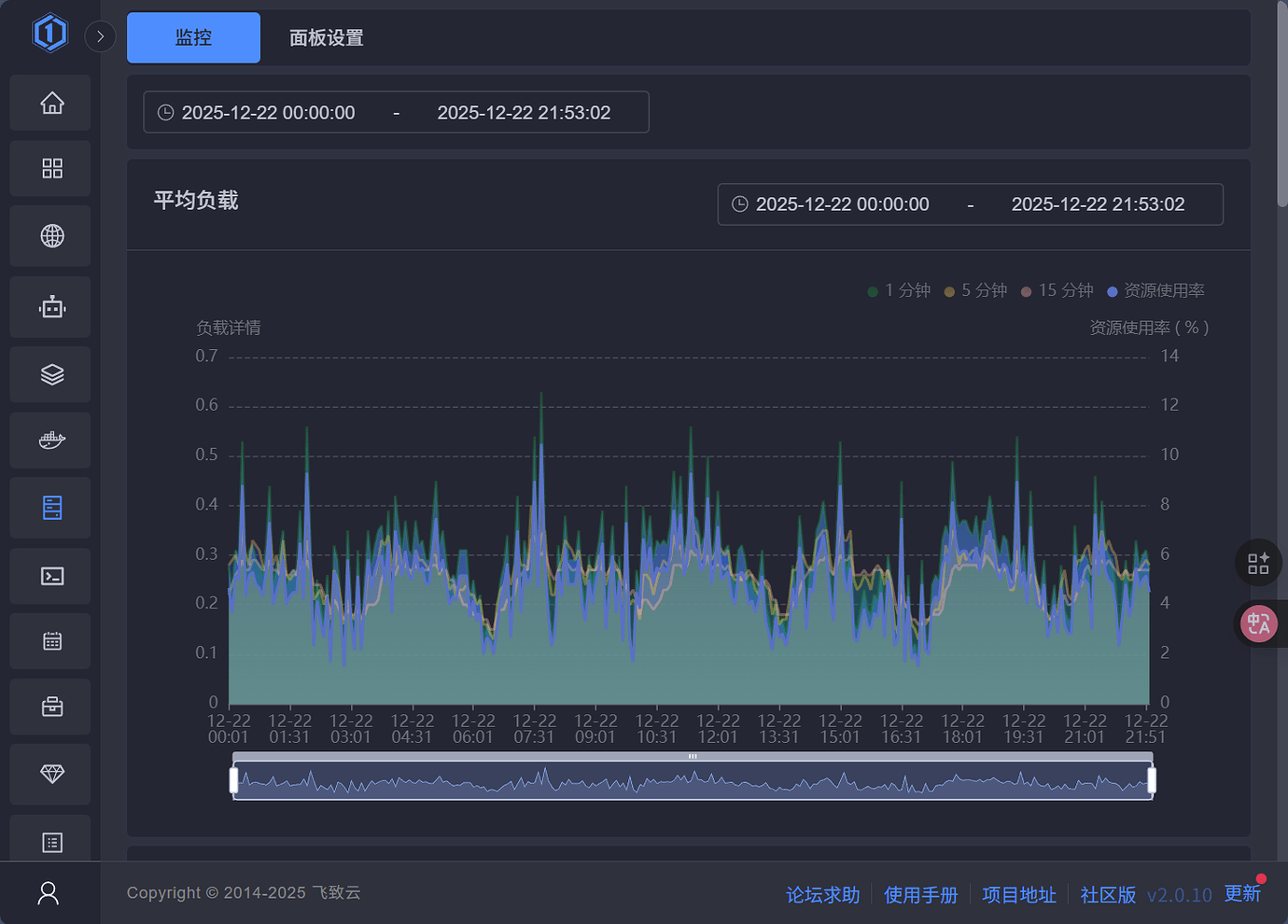Click the zoom slider top move handle
The image size is (1288, 924).
click(x=693, y=756)
